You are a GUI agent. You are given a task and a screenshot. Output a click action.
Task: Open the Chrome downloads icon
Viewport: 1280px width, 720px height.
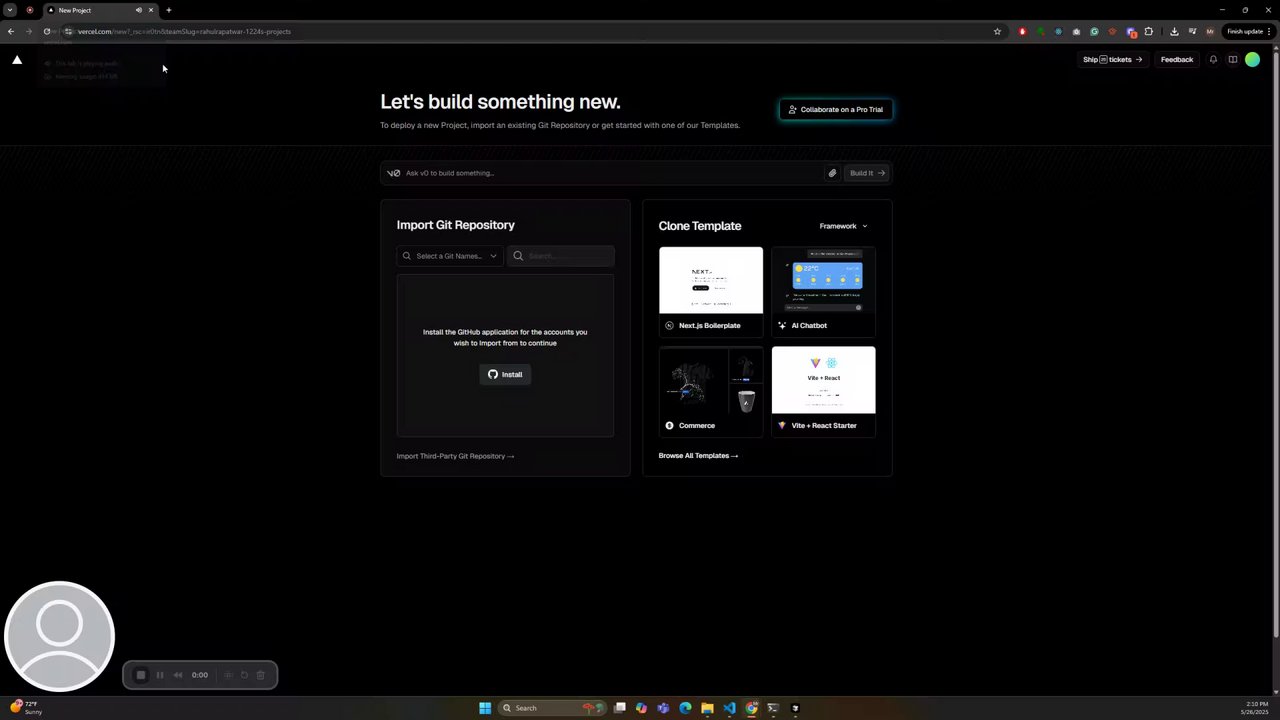pos(1174,31)
